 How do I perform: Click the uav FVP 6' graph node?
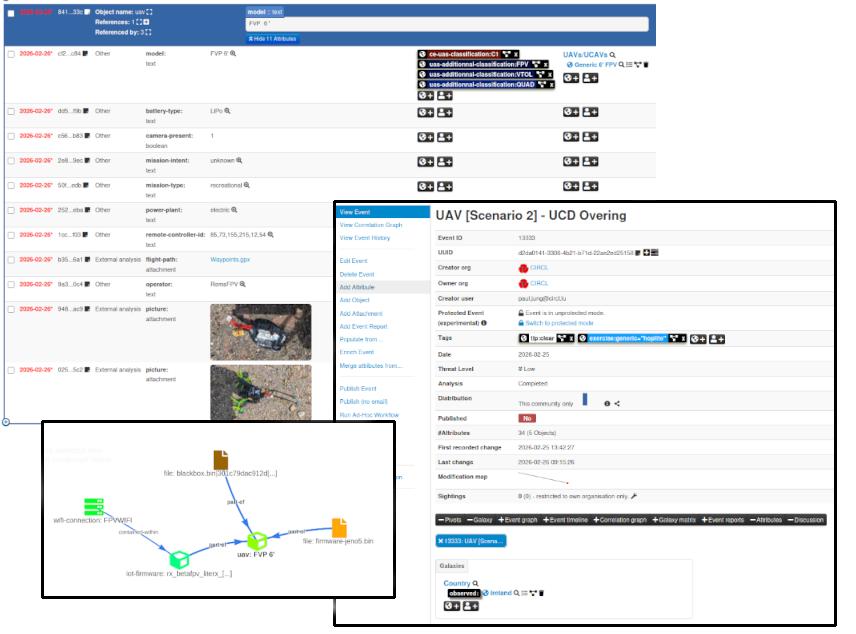[x=257, y=541]
